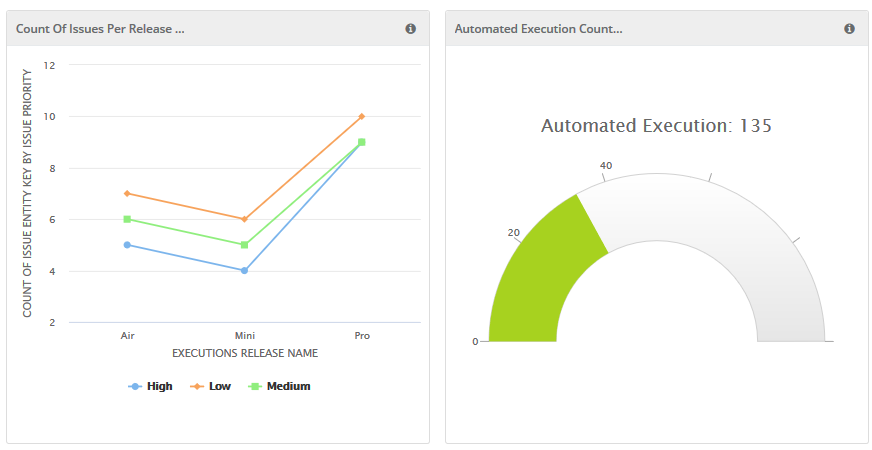872x450 pixels.
Task: Click Low data point at Pro
Action: [x=361, y=116]
